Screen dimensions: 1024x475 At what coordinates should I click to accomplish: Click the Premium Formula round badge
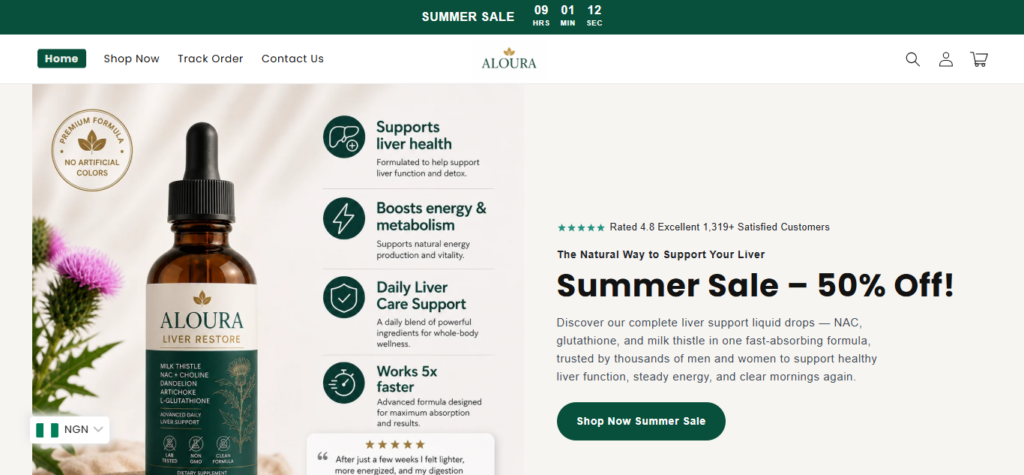92,150
